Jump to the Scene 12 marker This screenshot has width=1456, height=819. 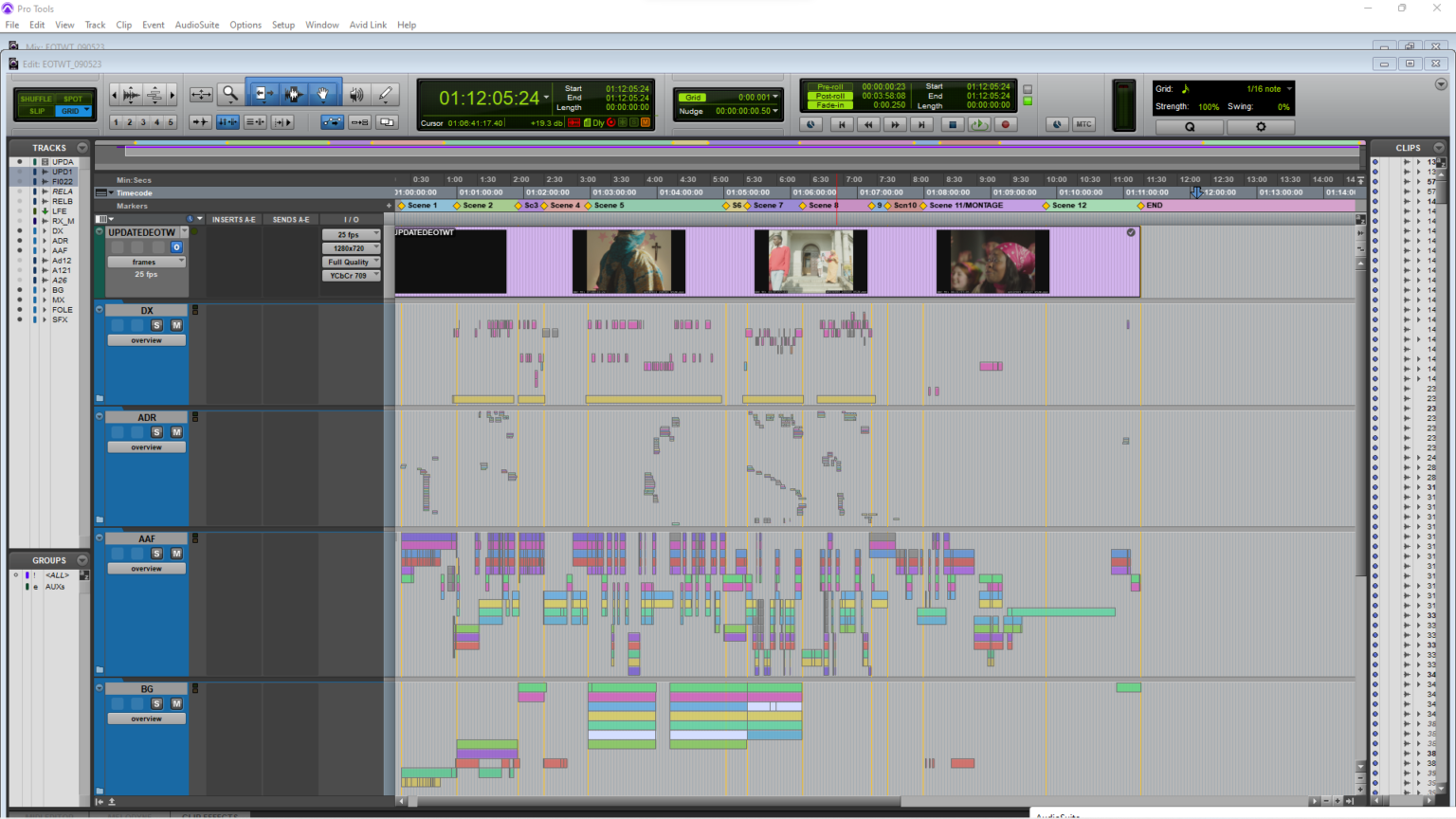click(1068, 206)
